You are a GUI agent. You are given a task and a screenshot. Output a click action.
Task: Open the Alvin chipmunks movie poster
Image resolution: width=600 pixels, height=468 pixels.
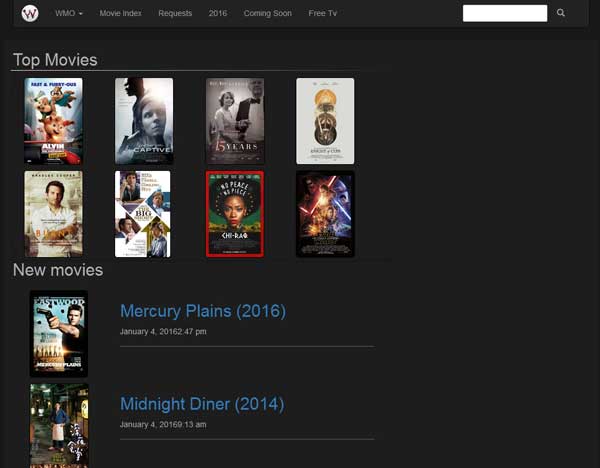tap(53, 121)
